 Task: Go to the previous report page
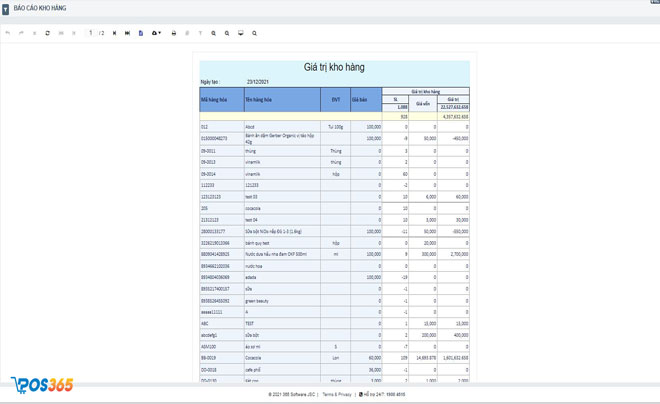[74, 33]
